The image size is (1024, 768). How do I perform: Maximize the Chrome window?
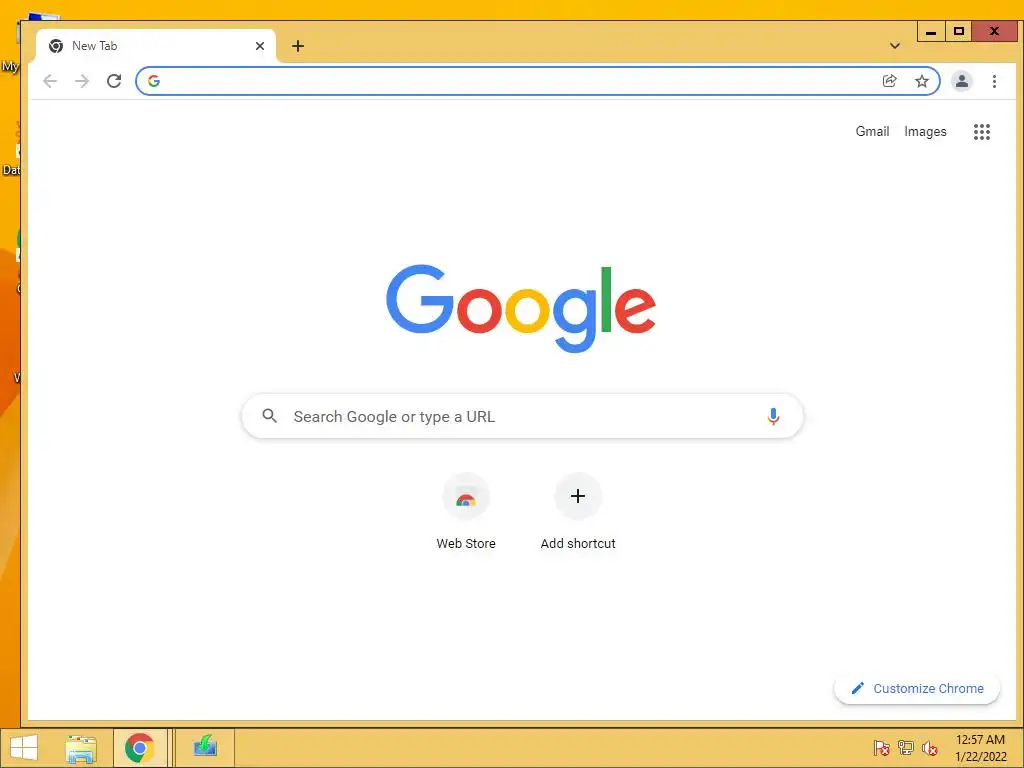959,31
